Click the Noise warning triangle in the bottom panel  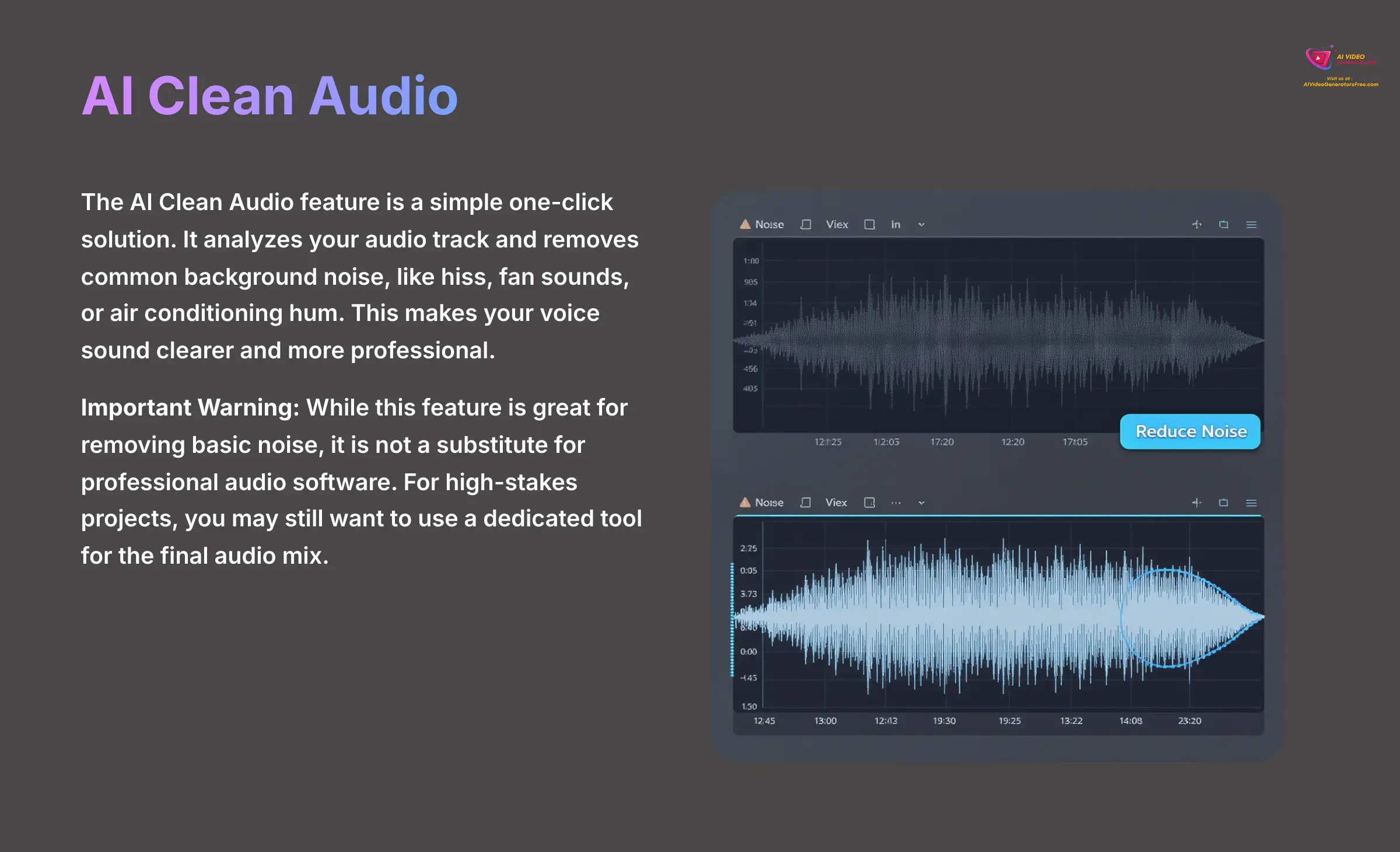point(744,502)
